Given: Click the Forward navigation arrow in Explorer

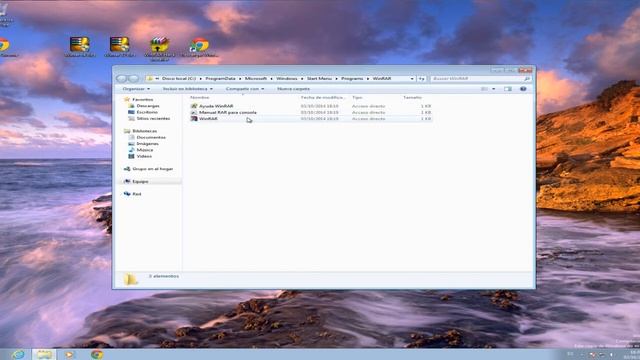Looking at the screenshot, I should pos(133,78).
